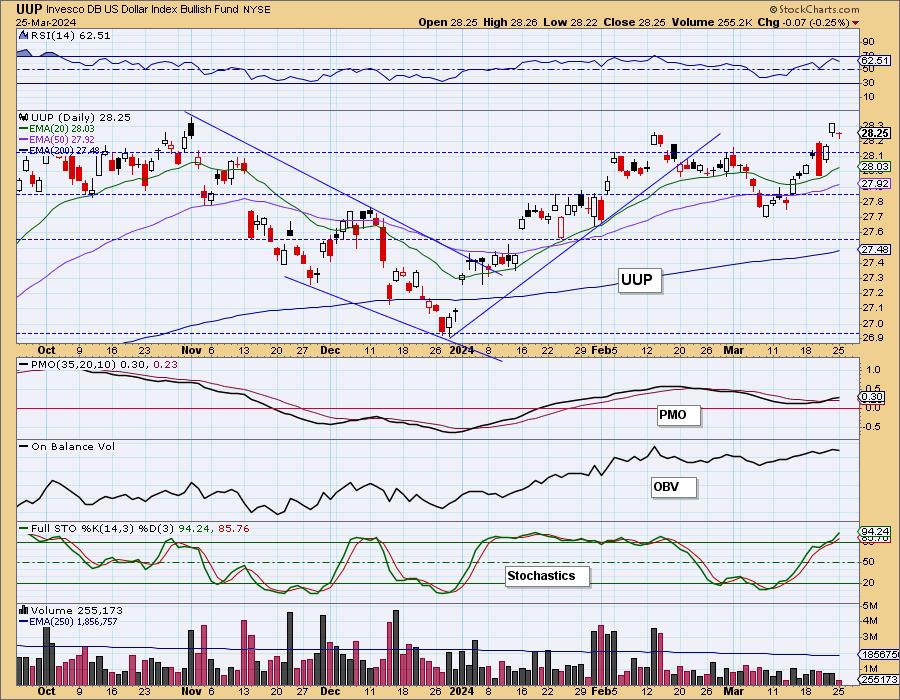Click the PMO(35,20,10) 0.30, 0.23 legend
Viewport: 900px width, 700px height.
click(104, 364)
